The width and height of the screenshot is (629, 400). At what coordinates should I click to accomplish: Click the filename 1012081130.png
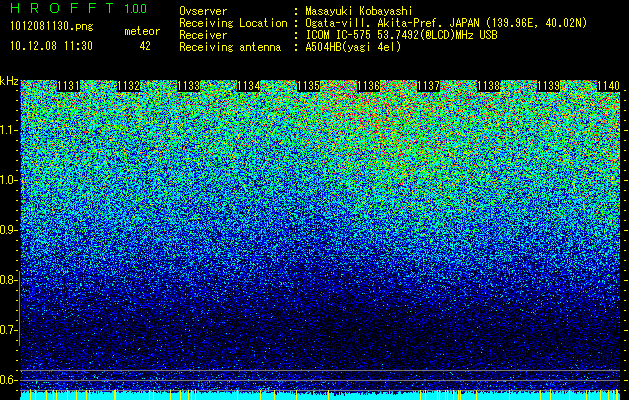pyautogui.click(x=52, y=27)
